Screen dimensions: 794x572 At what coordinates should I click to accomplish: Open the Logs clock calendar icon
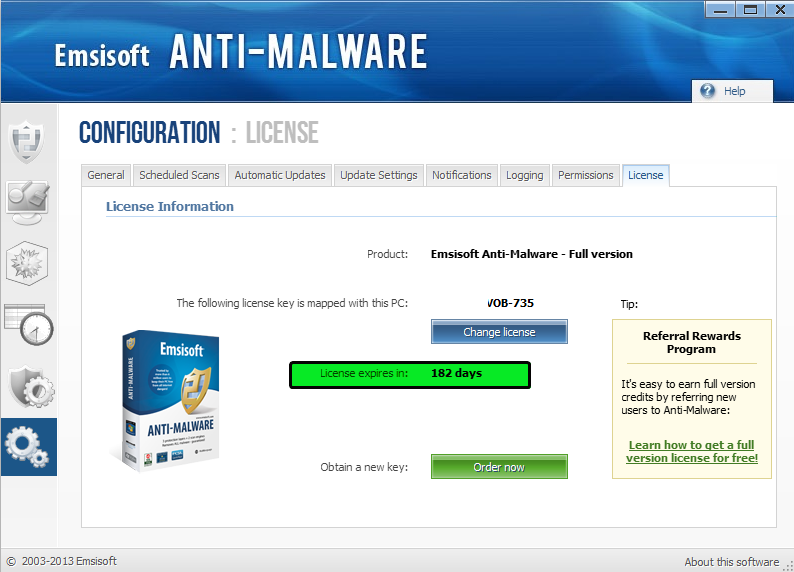point(29,325)
